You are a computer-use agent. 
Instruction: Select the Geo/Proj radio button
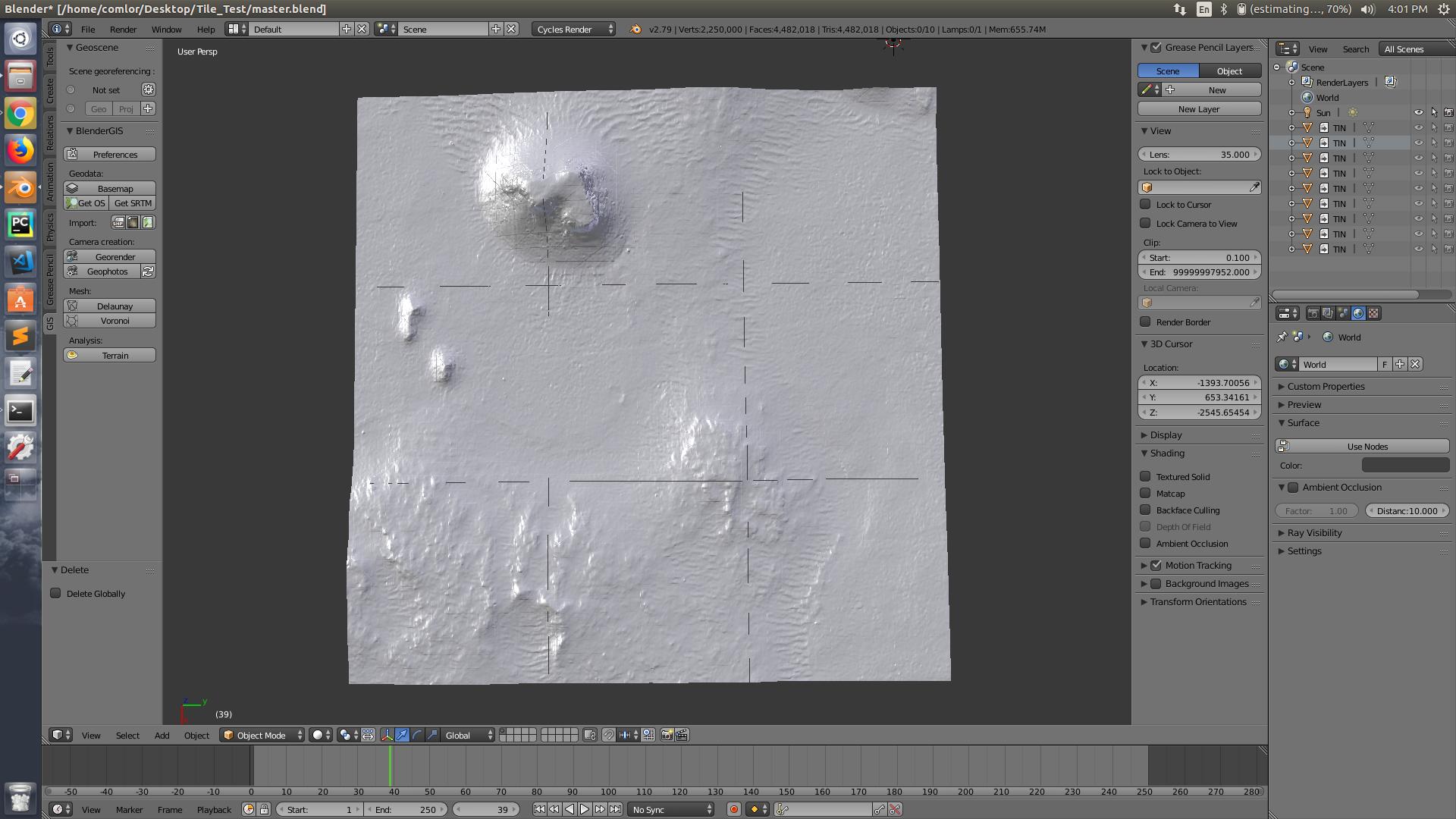(71, 108)
